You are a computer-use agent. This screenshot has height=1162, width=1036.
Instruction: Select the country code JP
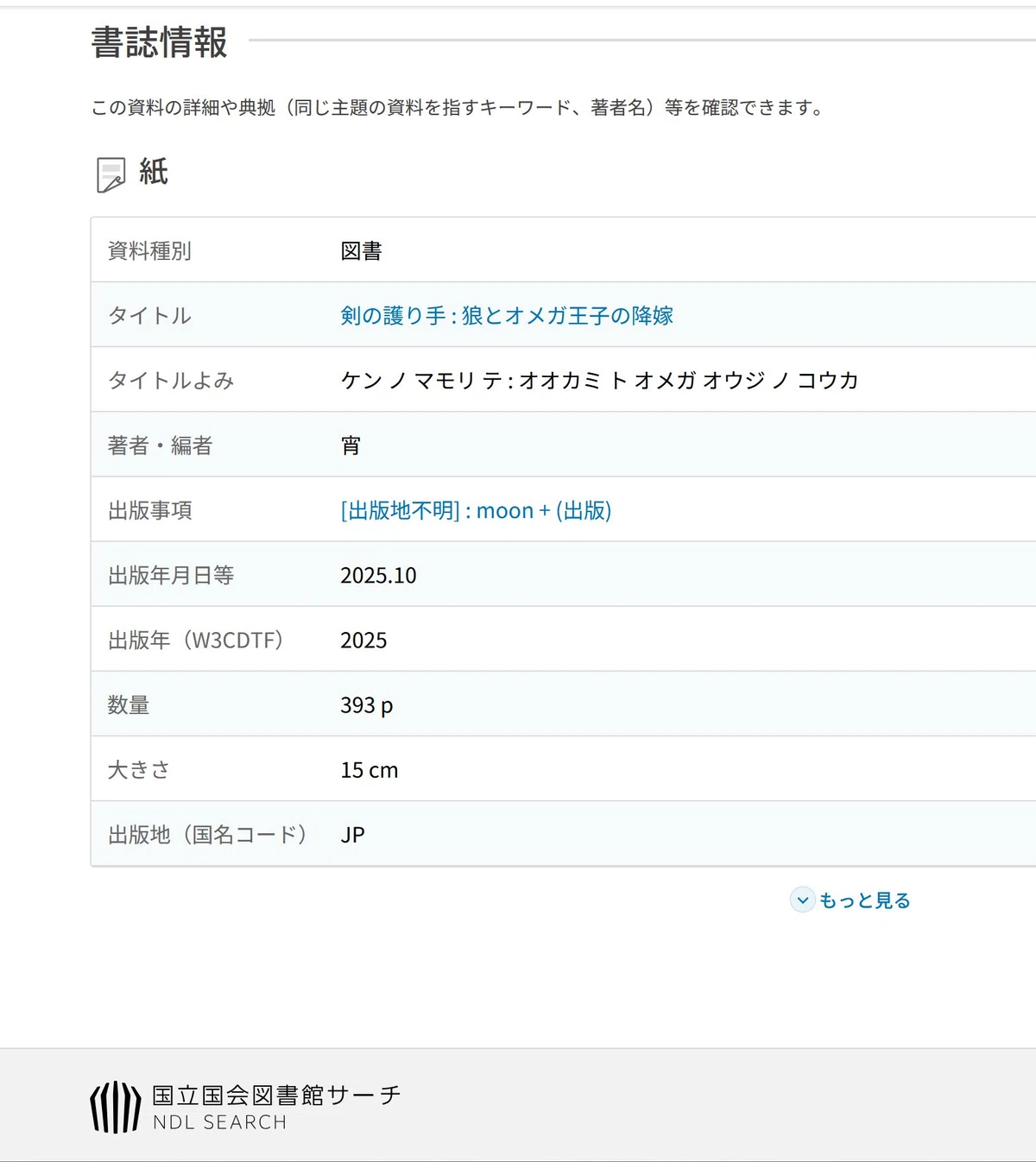pos(352,835)
